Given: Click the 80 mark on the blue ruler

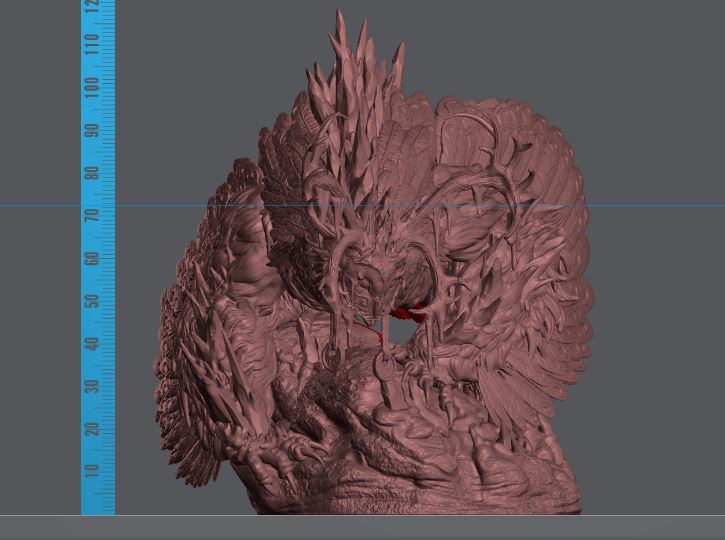Looking at the screenshot, I should tap(92, 172).
